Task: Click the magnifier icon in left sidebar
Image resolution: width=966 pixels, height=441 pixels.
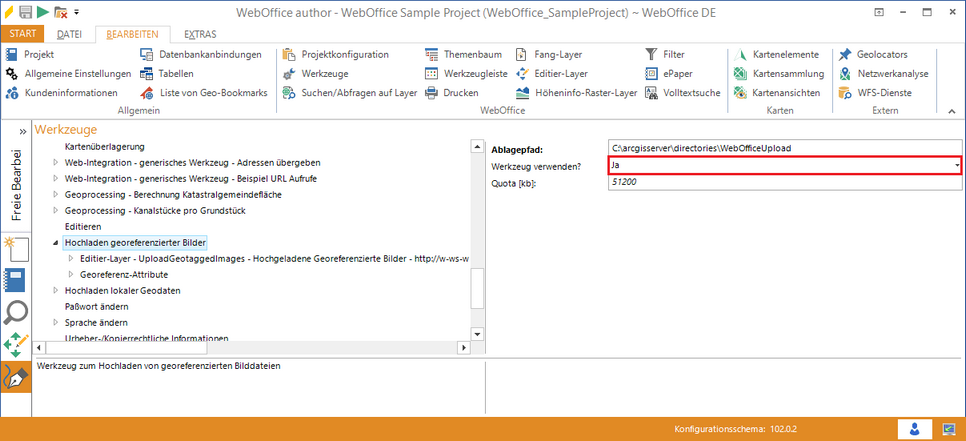Action: (17, 312)
